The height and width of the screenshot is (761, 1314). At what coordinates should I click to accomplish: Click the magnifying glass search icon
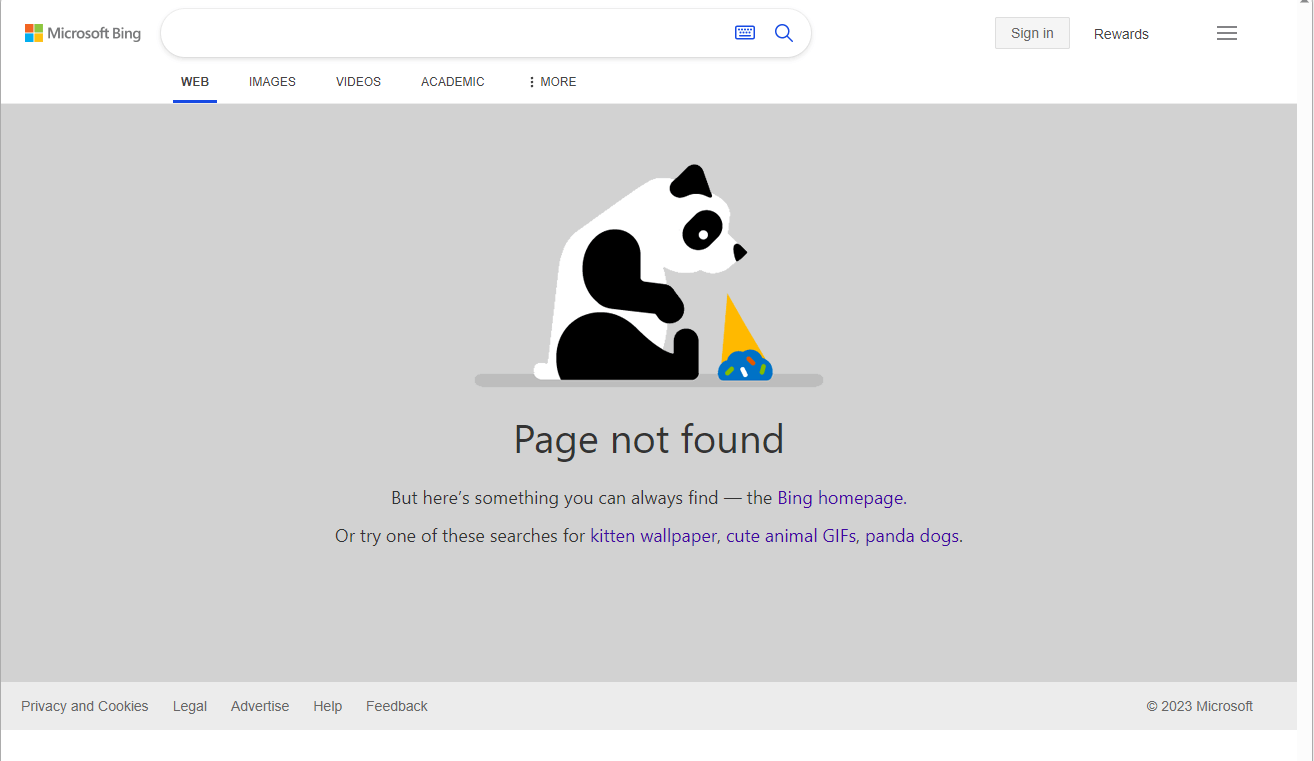[784, 33]
